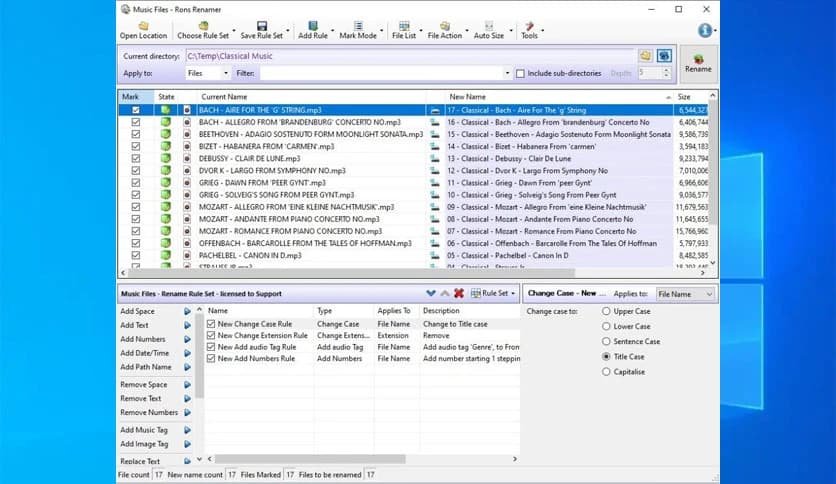This screenshot has width=836, height=484.
Task: Select the Upper Case radio option
Action: 606,311
